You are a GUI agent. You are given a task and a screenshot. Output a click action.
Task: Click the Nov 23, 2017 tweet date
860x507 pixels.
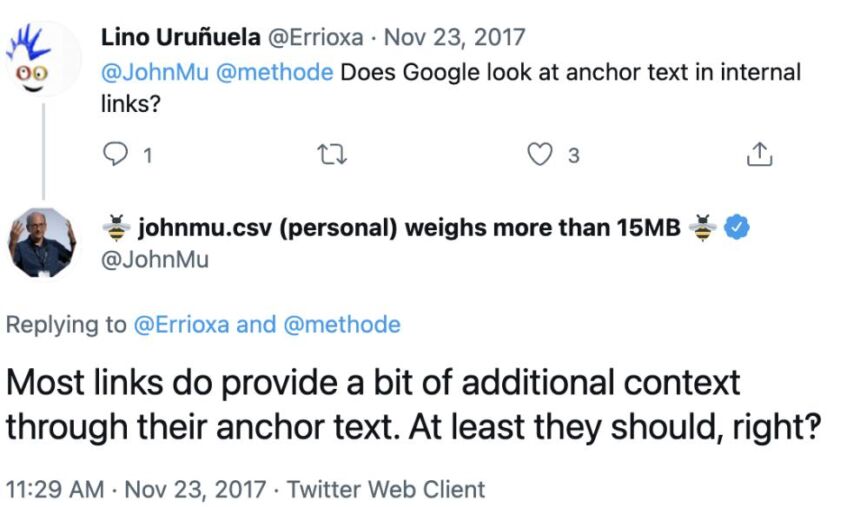pos(455,37)
